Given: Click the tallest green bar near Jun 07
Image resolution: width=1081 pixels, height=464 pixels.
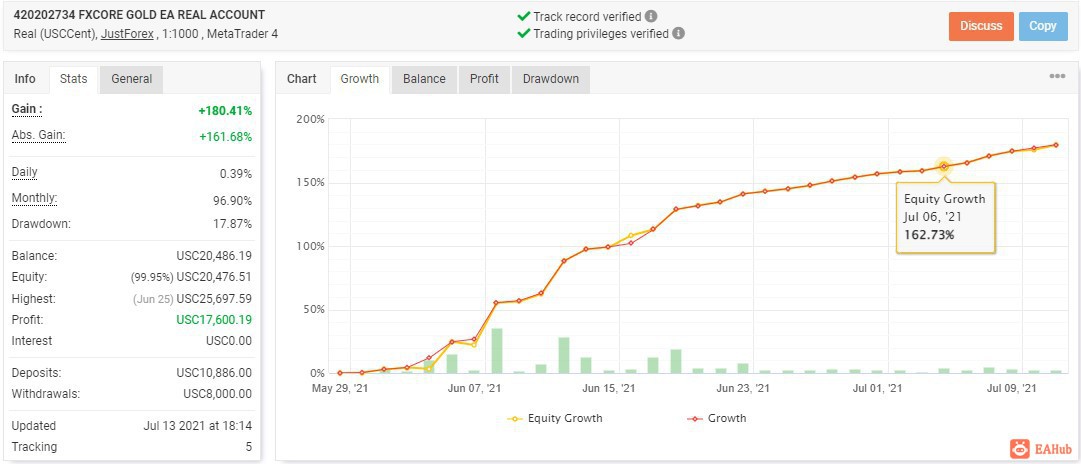Looking at the screenshot, I should tap(496, 350).
